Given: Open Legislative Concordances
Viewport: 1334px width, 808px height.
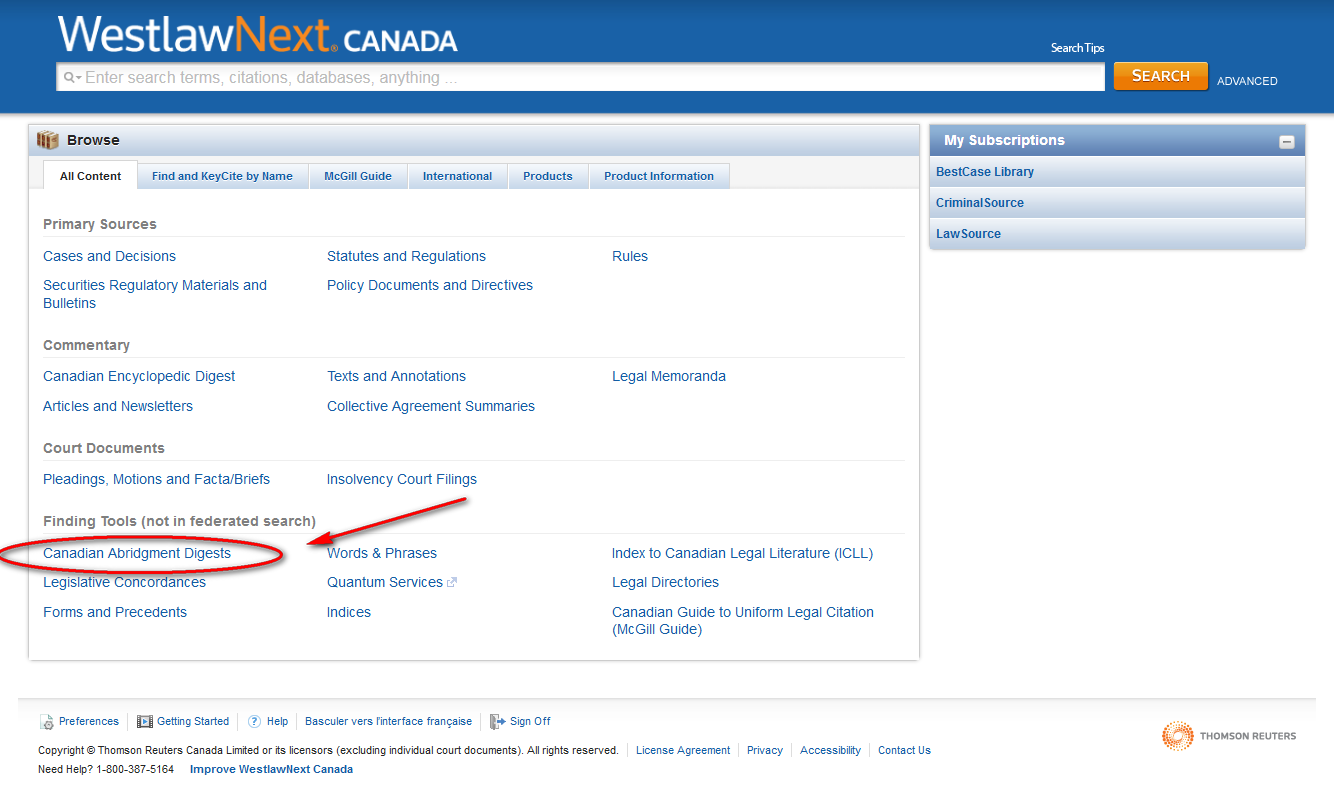Looking at the screenshot, I should tap(124, 582).
